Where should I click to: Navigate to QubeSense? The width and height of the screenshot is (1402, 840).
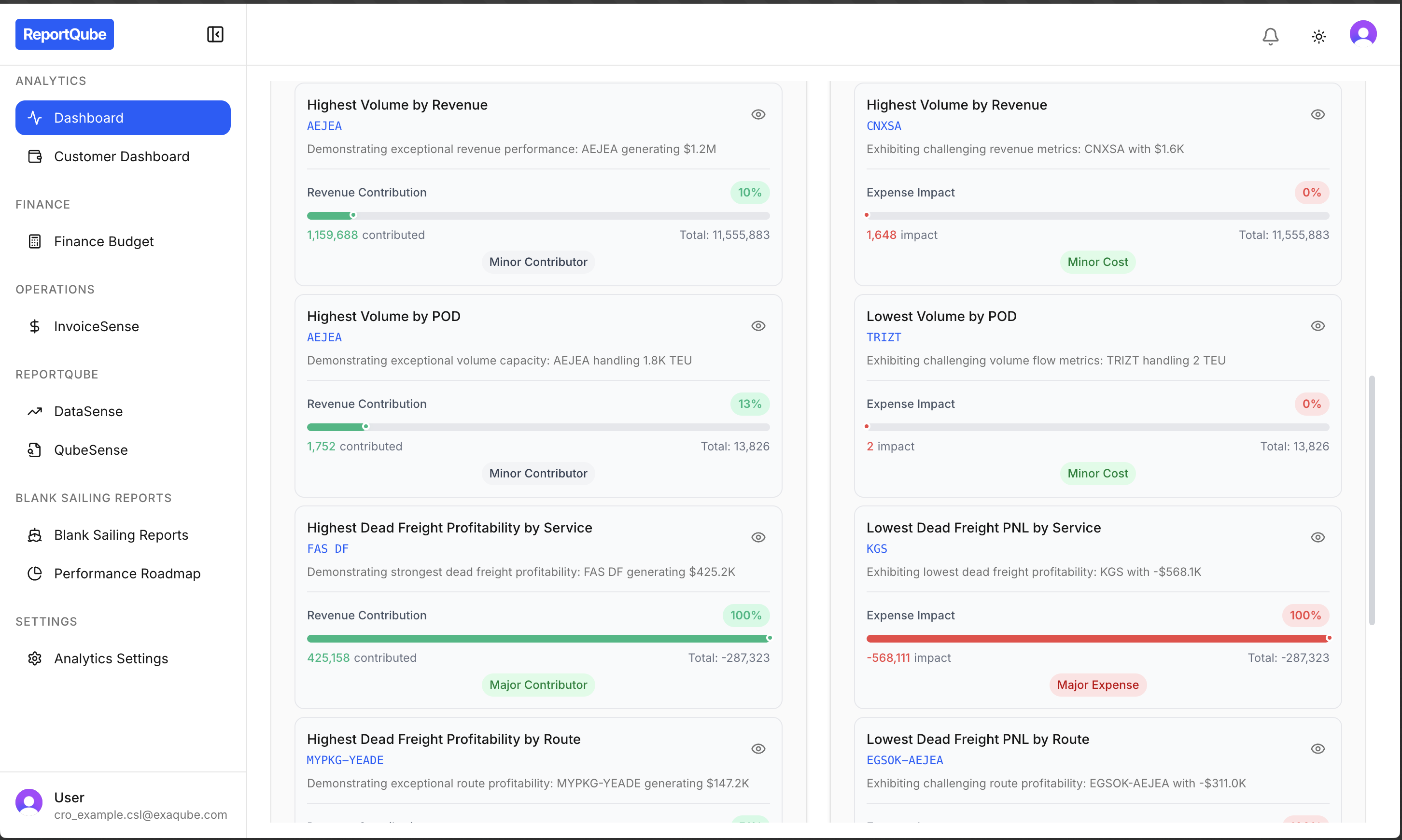(123, 449)
